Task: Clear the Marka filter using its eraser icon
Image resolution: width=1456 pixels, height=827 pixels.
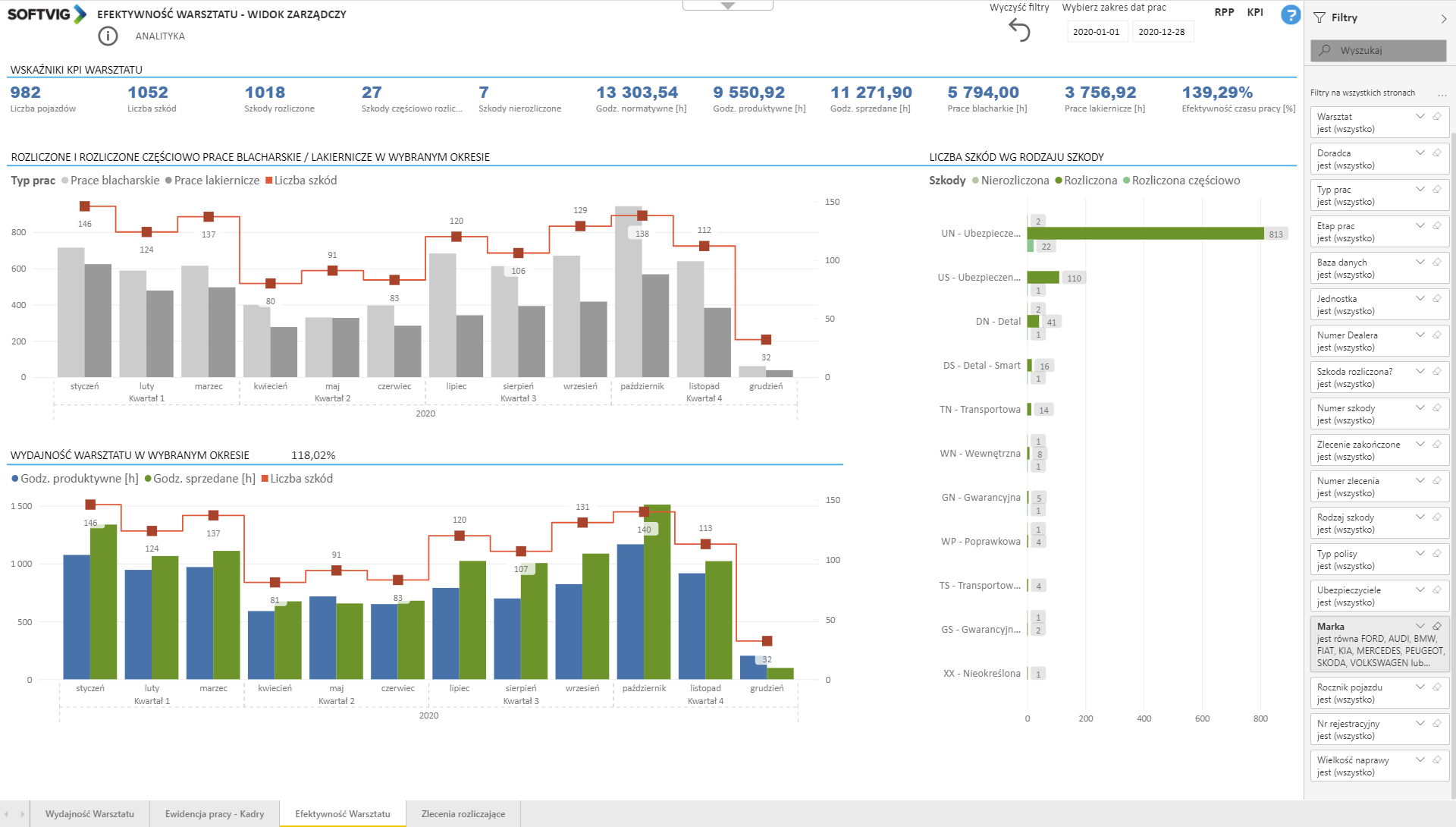Action: [1436, 626]
